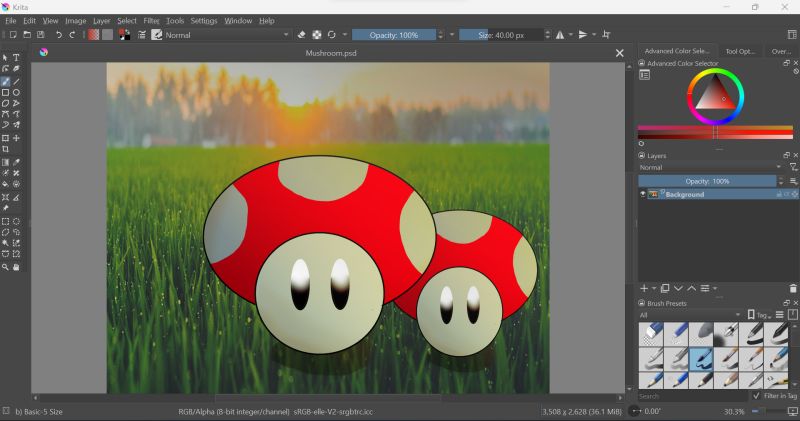Toggle eraser mode in the toolbar
Screen dimensions: 800x421
point(302,35)
